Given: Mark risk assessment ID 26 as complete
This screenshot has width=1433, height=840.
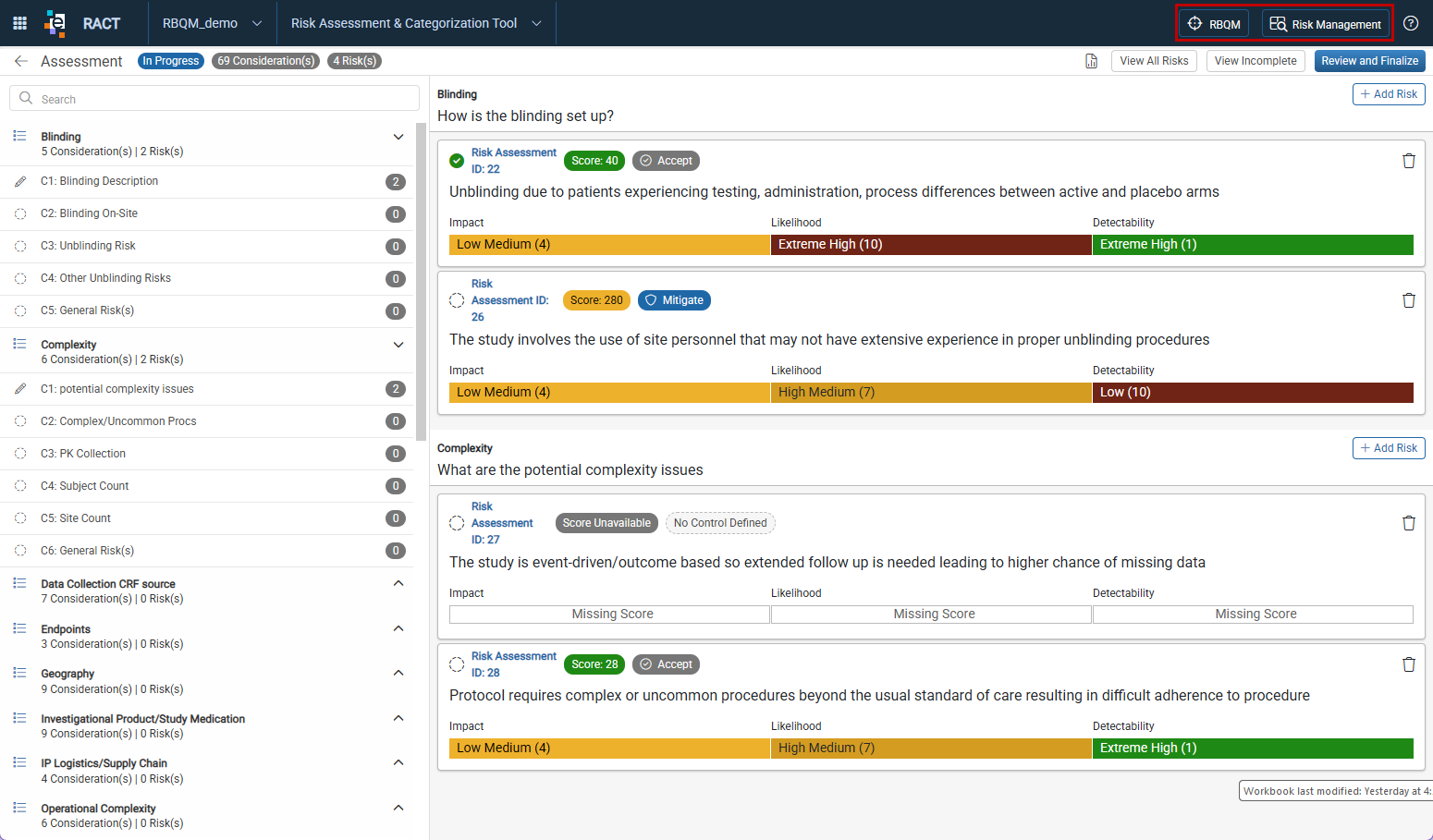Looking at the screenshot, I should click(457, 300).
